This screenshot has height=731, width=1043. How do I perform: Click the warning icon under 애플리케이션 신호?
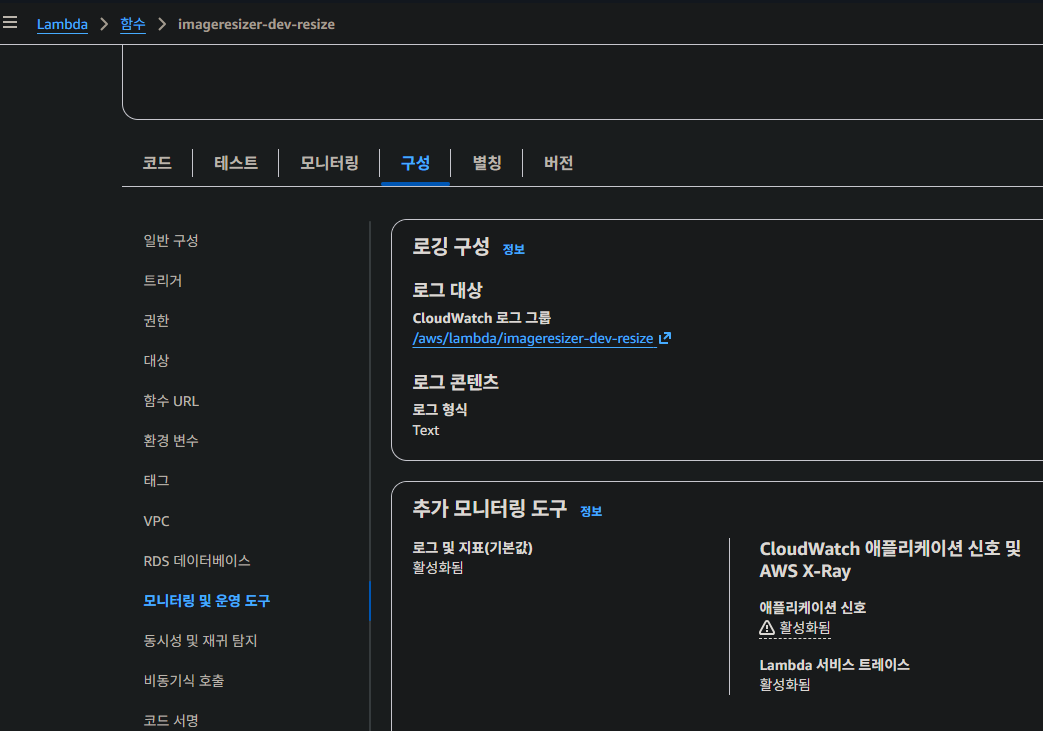click(x=766, y=627)
